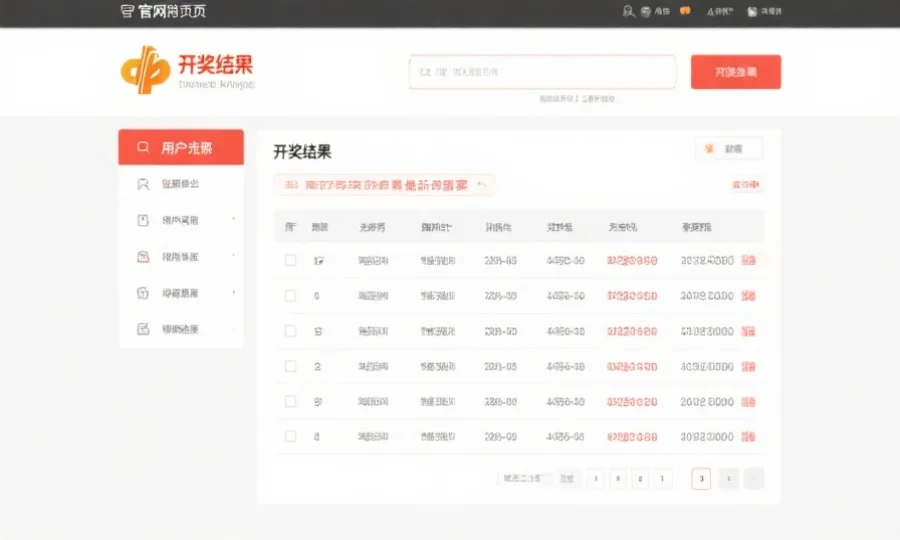Image resolution: width=900 pixels, height=540 pixels.
Task: Open the fourth sidebar menu entry label
Action: pos(180,293)
